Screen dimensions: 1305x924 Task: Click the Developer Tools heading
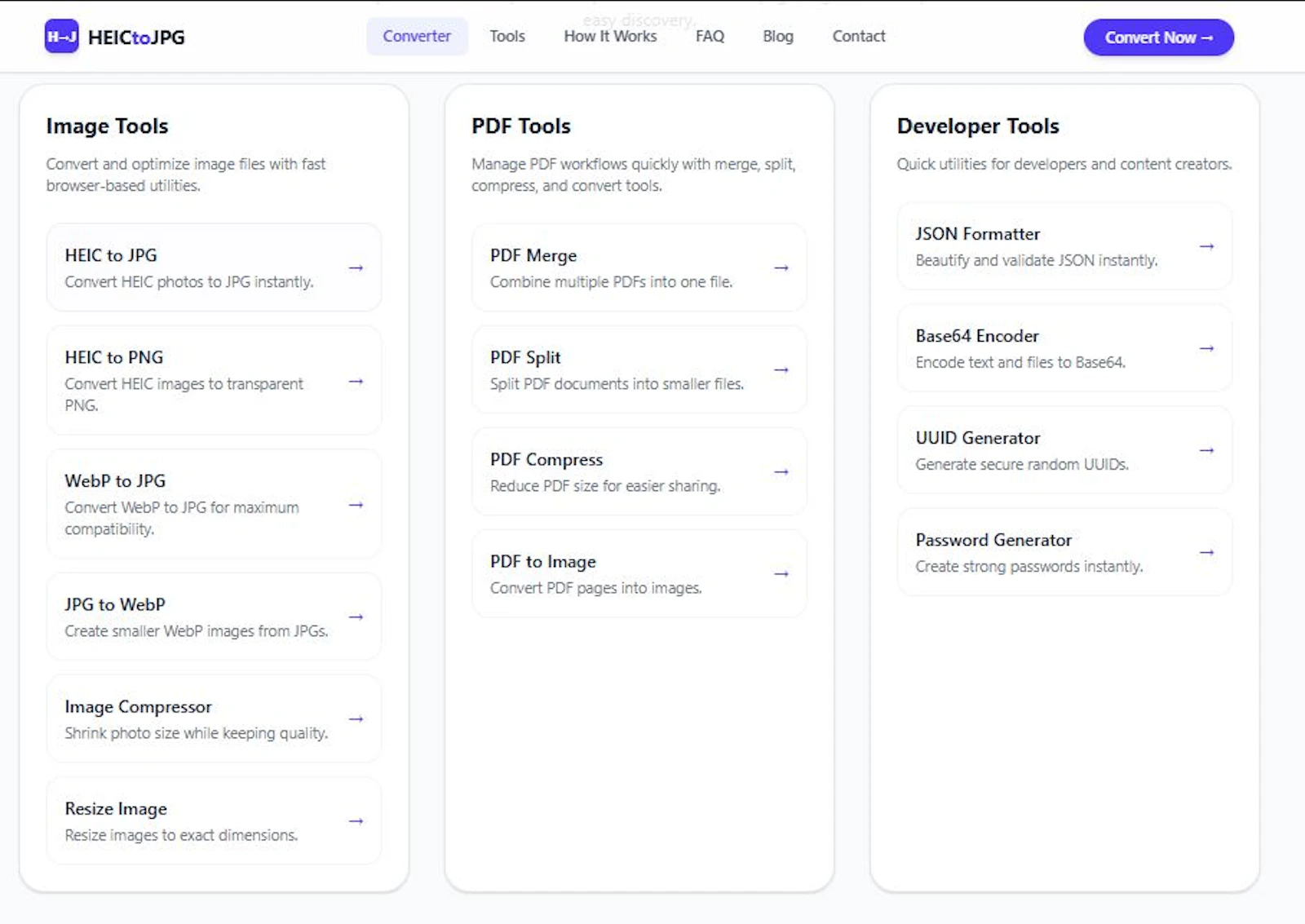pyautogui.click(x=978, y=126)
